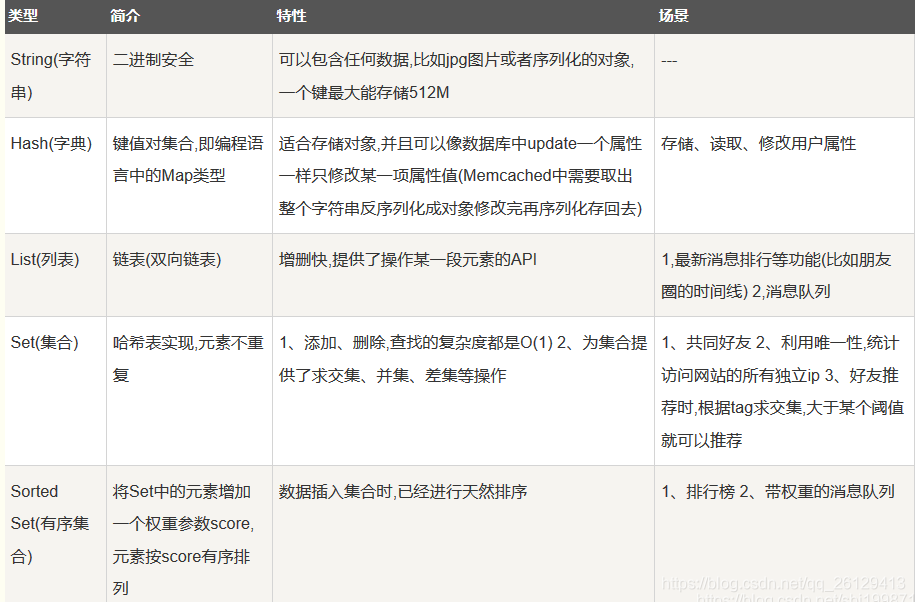Click the 场景 column header
Image resolution: width=915 pixels, height=602 pixels.
coord(784,16)
